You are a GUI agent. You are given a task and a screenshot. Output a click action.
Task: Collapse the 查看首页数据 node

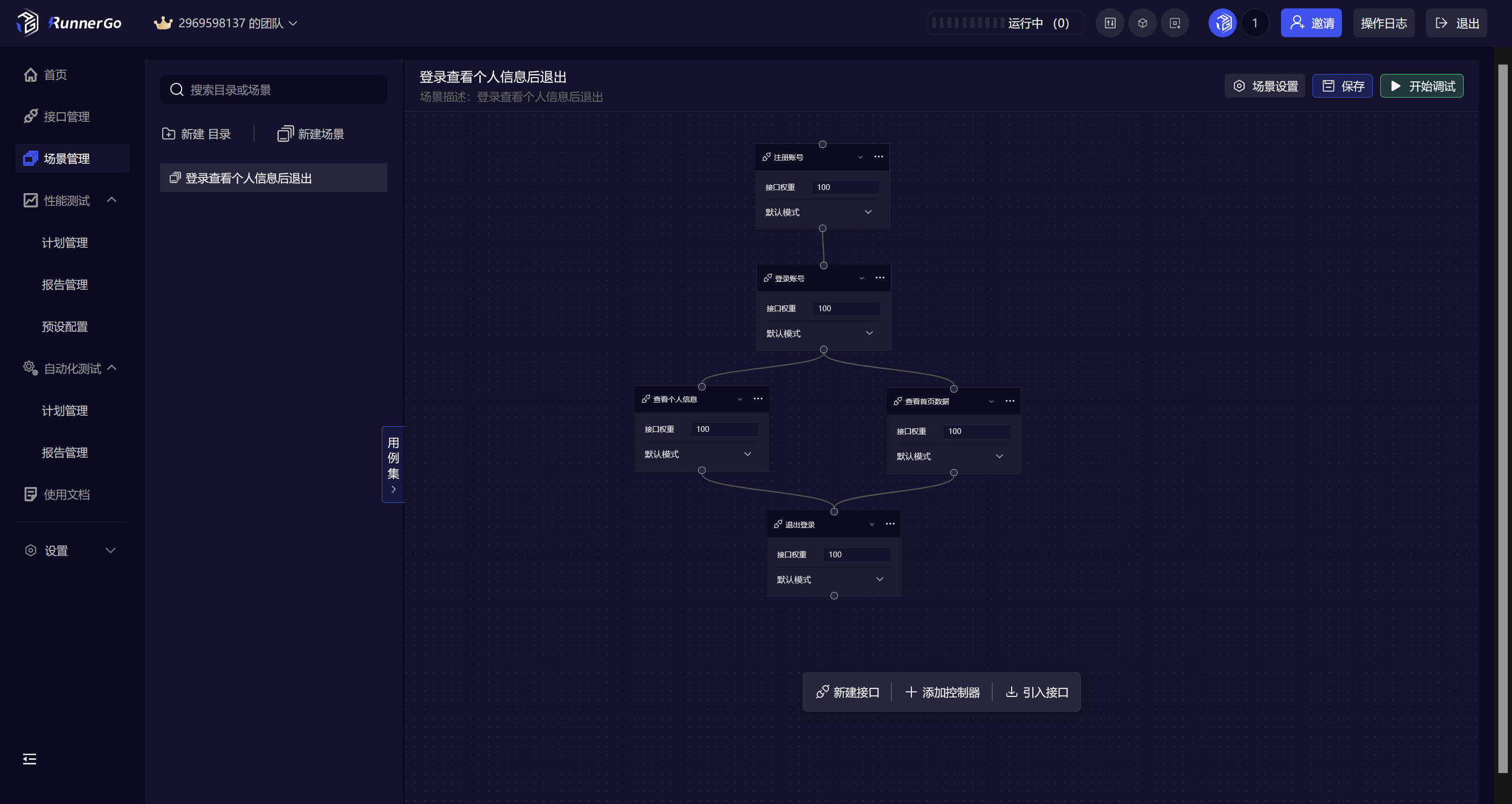point(991,401)
